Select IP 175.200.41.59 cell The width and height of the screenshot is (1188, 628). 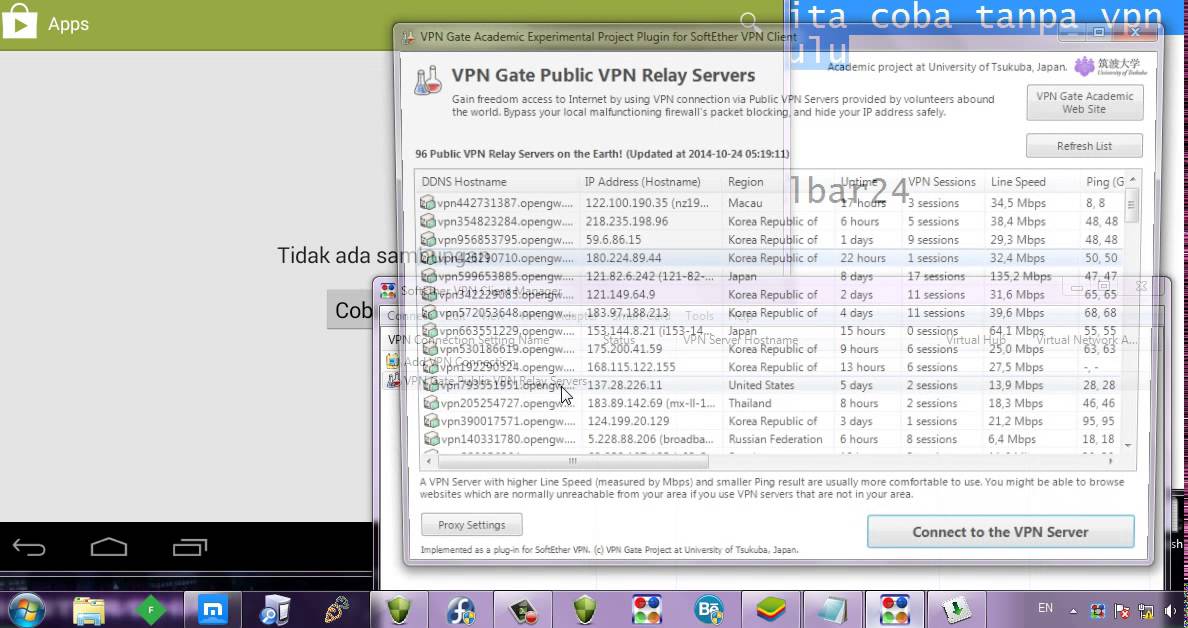click(x=624, y=348)
